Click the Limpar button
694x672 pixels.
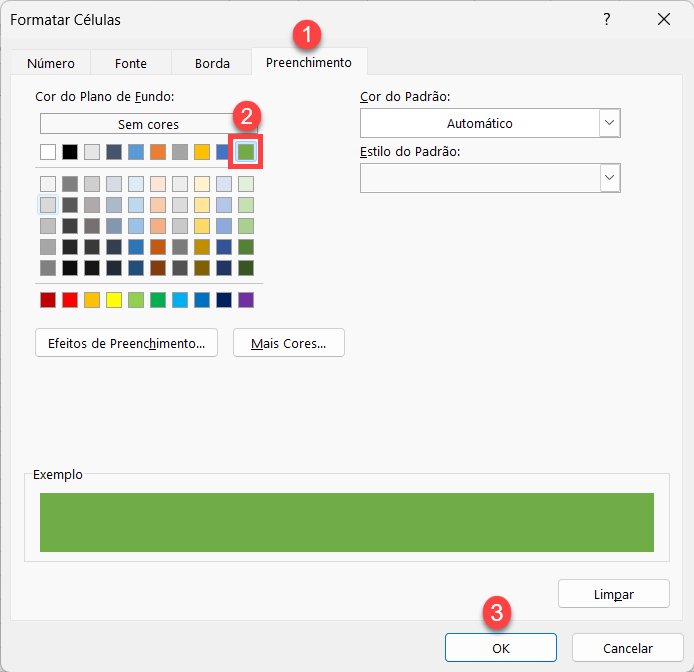[613, 594]
